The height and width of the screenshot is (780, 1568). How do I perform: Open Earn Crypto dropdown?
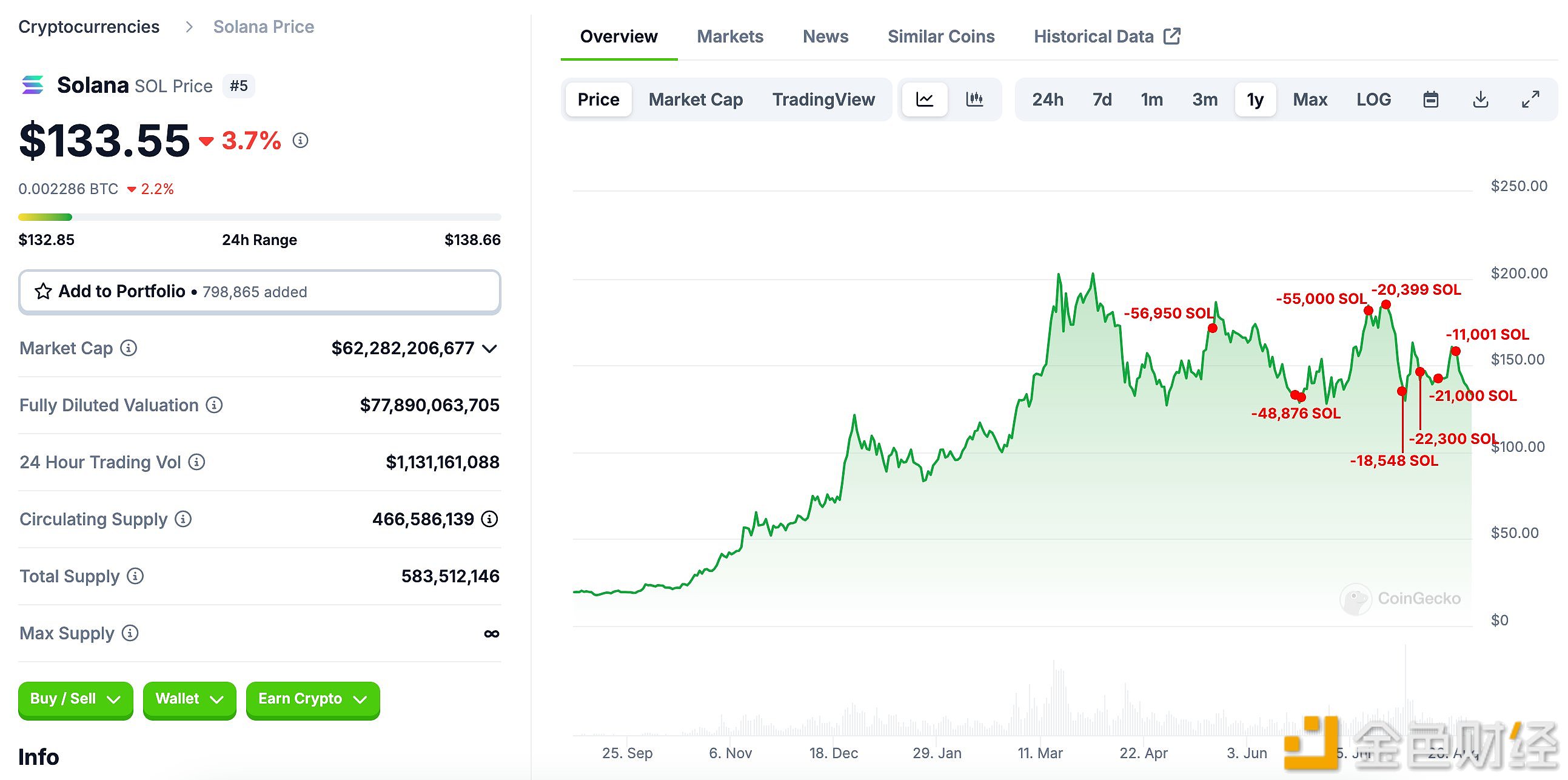[x=313, y=699]
